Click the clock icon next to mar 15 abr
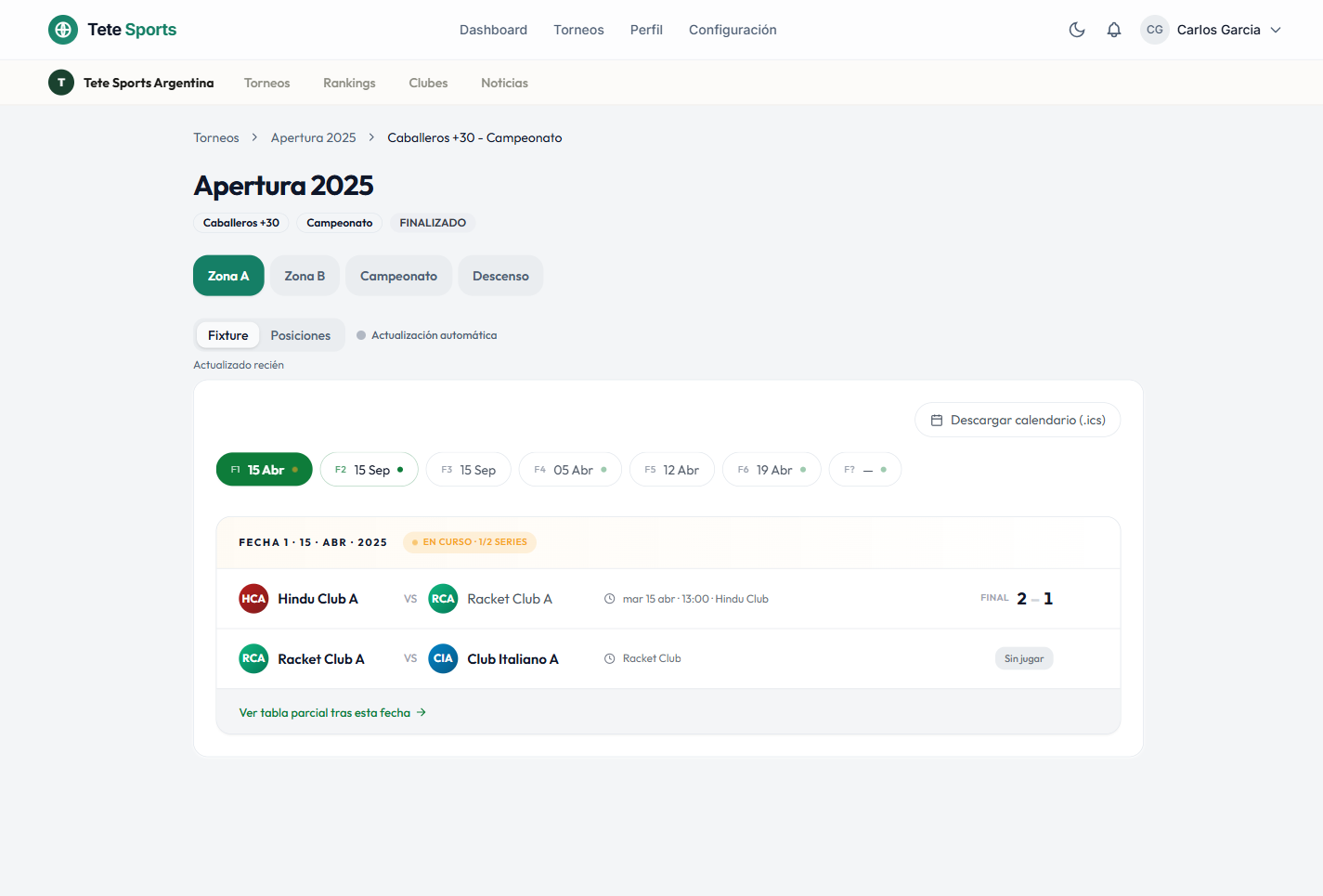 pyautogui.click(x=610, y=599)
